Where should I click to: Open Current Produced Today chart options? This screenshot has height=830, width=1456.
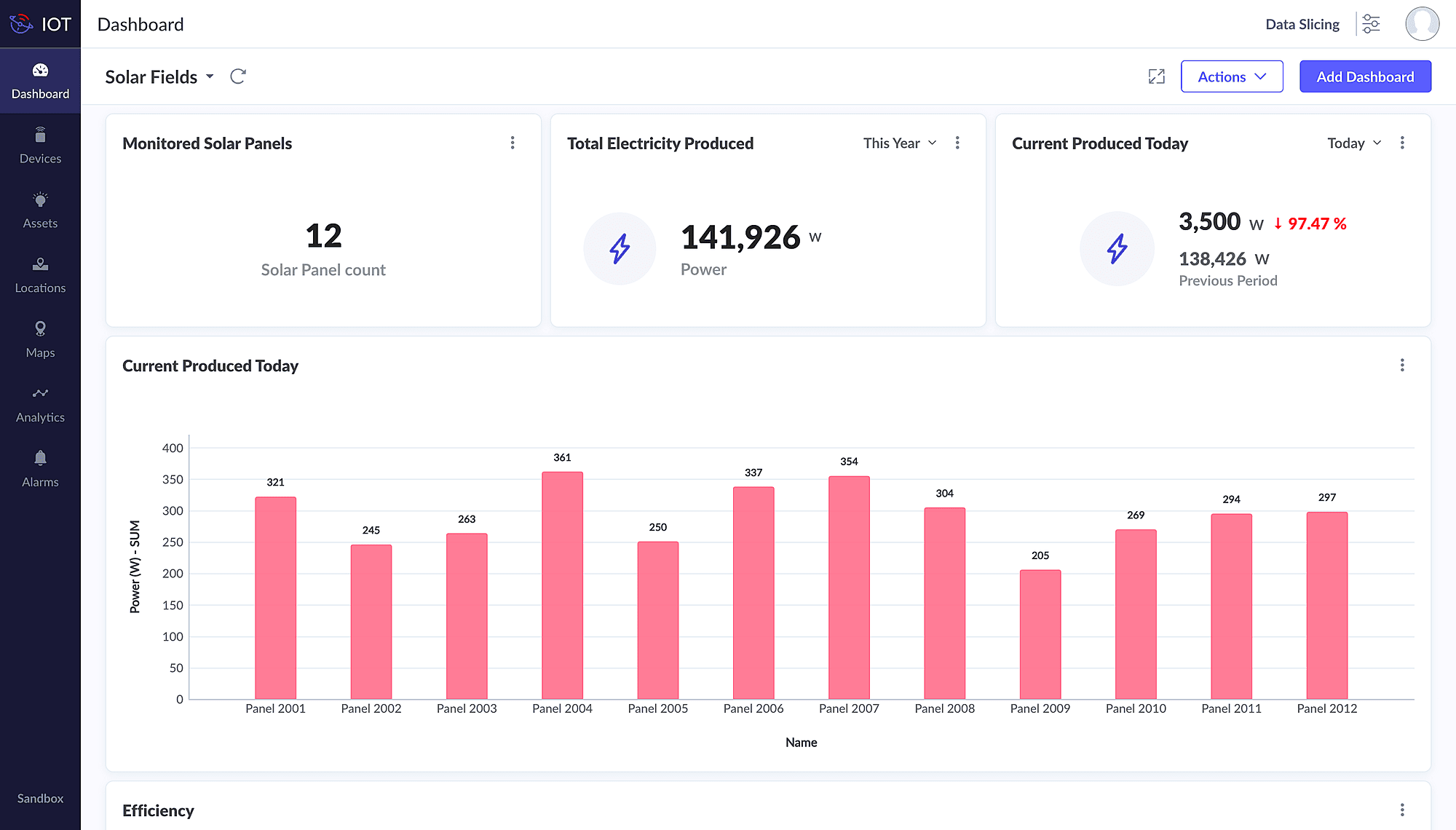point(1402,365)
